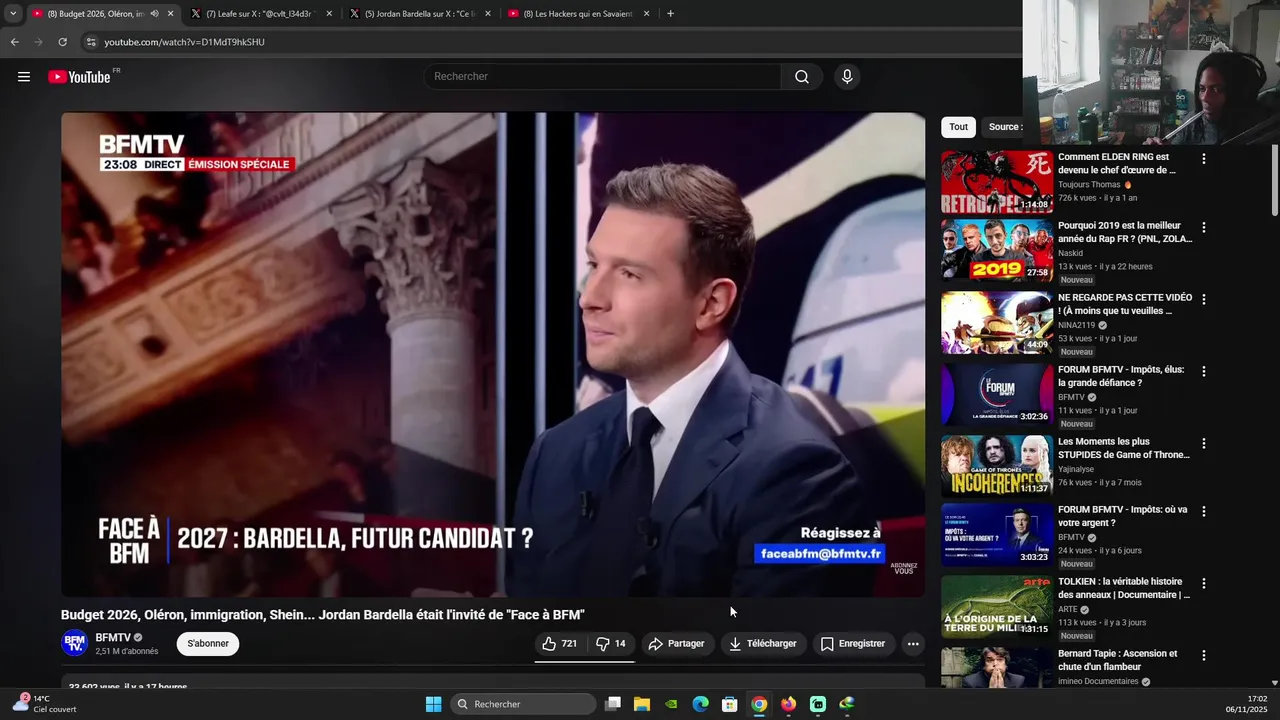Click Toujours Thomas channel name
Image resolution: width=1280 pixels, height=720 pixels.
coord(1089,184)
